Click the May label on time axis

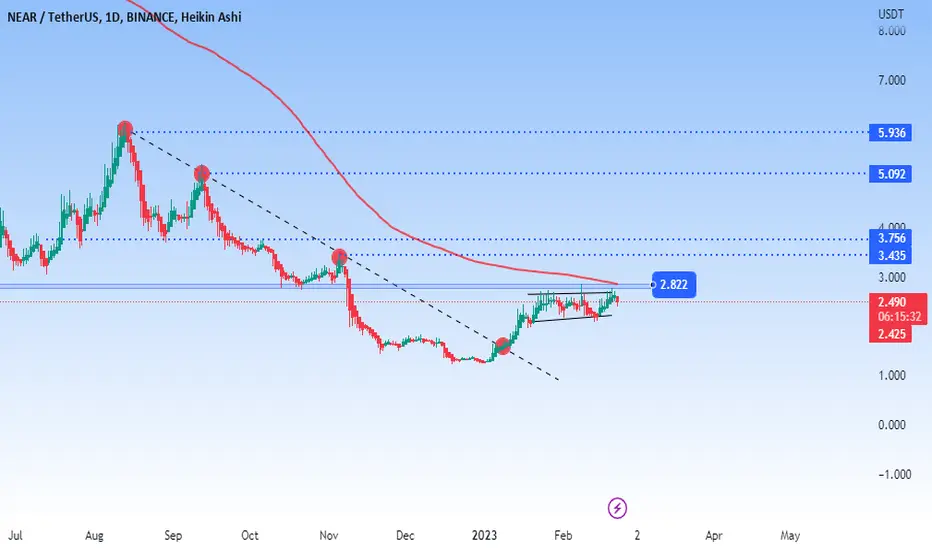[790, 536]
